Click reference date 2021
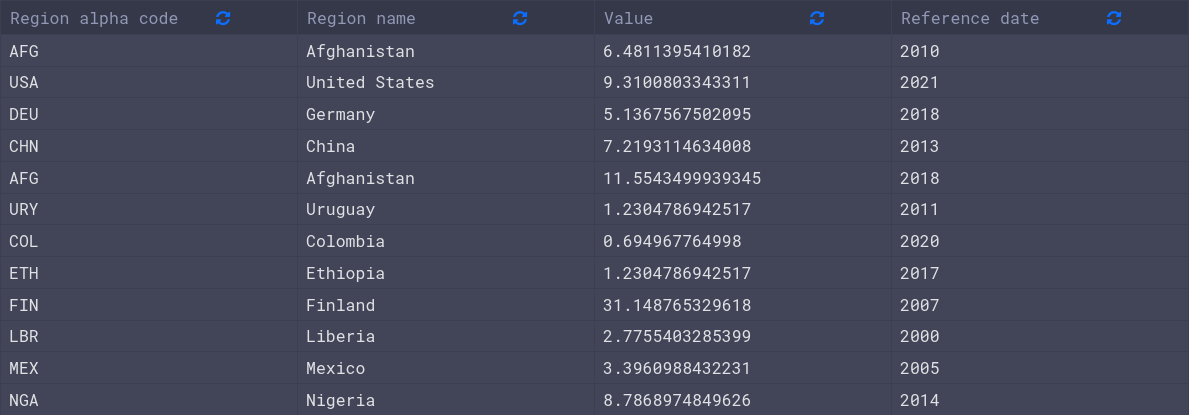 click(x=920, y=83)
